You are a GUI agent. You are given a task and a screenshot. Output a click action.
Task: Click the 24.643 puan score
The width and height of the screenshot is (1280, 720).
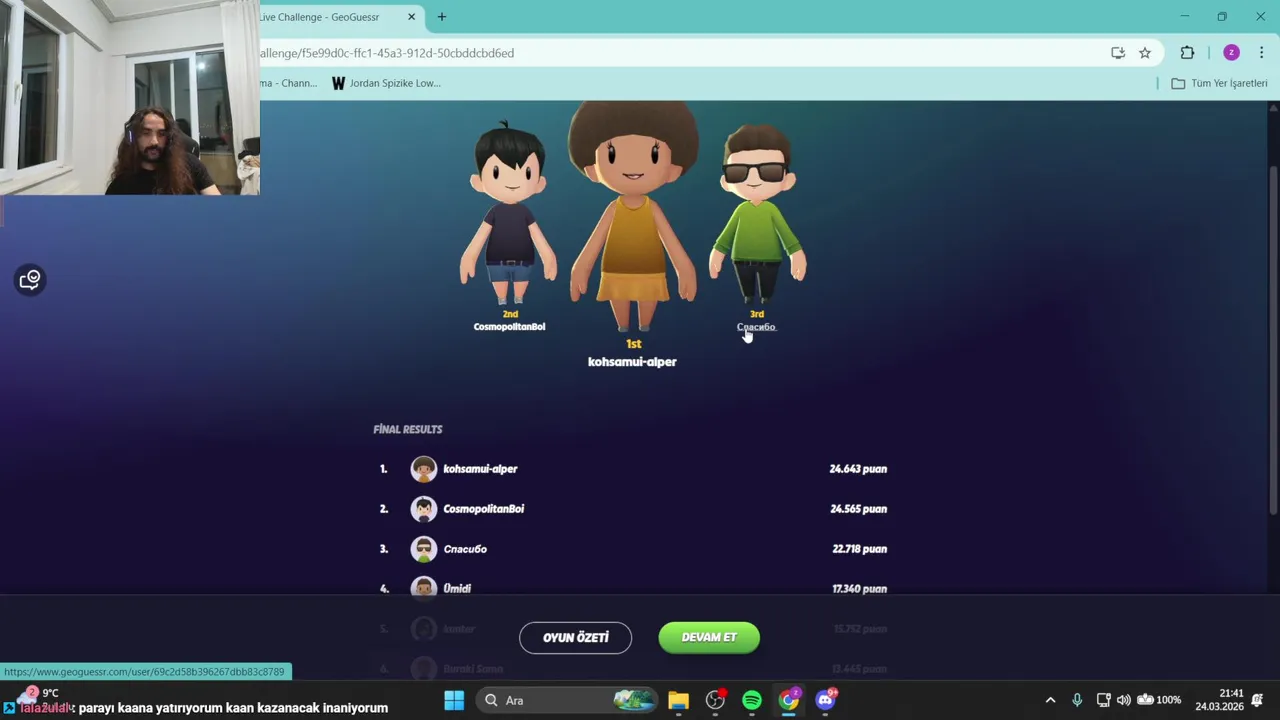click(x=858, y=469)
